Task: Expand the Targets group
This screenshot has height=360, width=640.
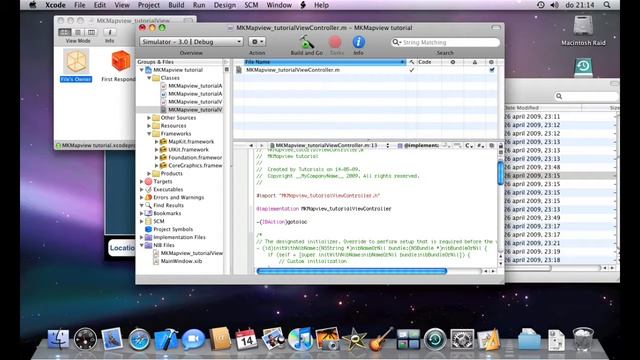Action: 142,181
